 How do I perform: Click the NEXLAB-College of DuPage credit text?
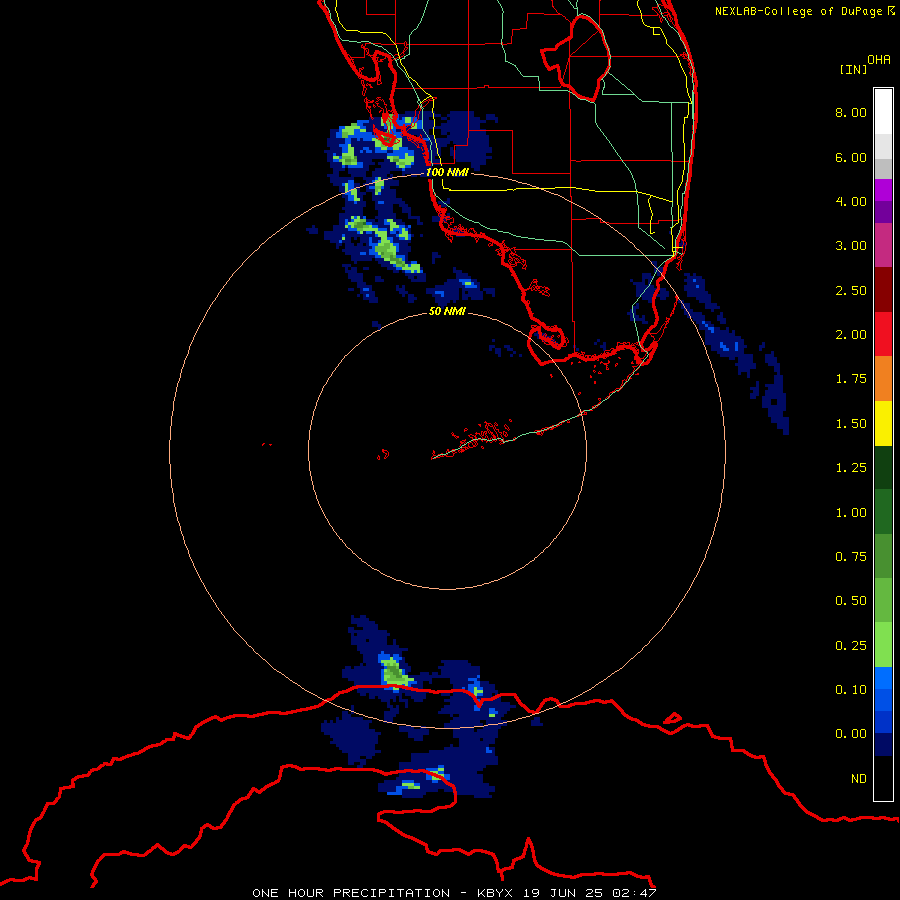(804, 11)
